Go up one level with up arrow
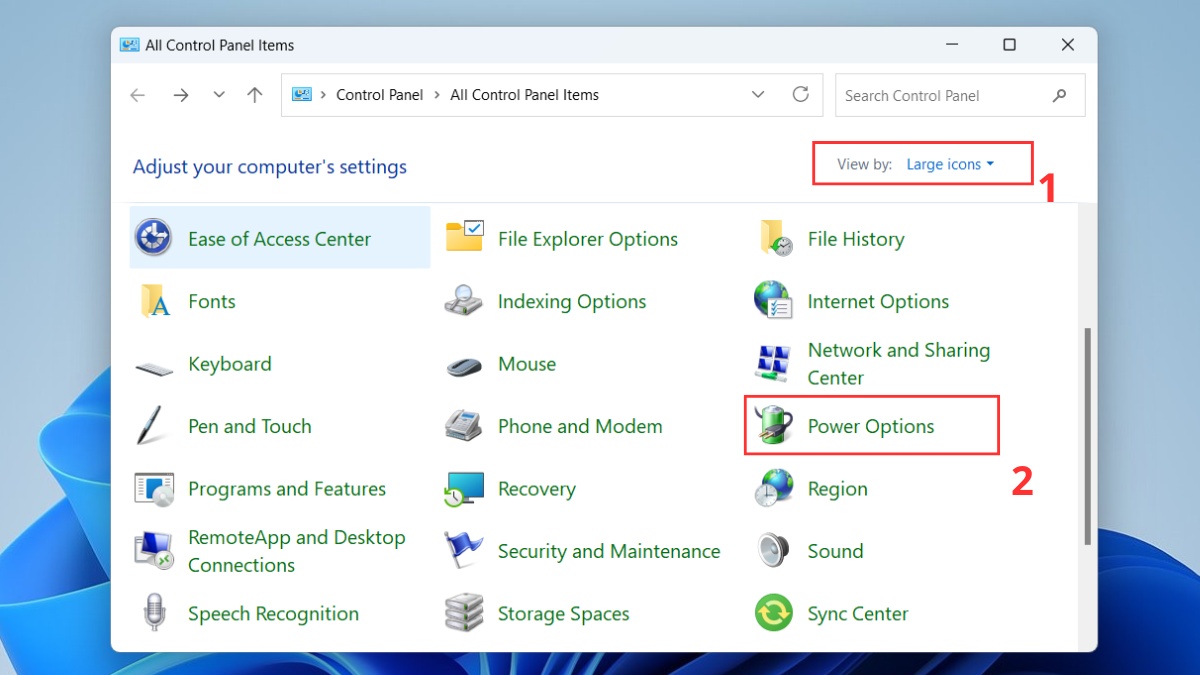The image size is (1200, 675). click(x=255, y=95)
